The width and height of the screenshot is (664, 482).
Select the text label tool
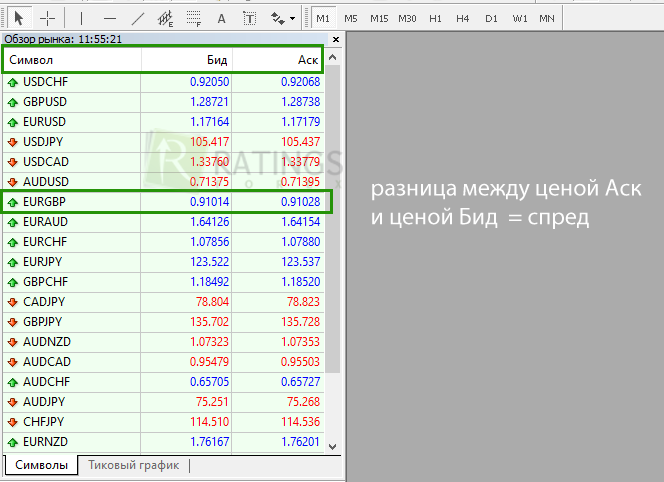pos(249,18)
